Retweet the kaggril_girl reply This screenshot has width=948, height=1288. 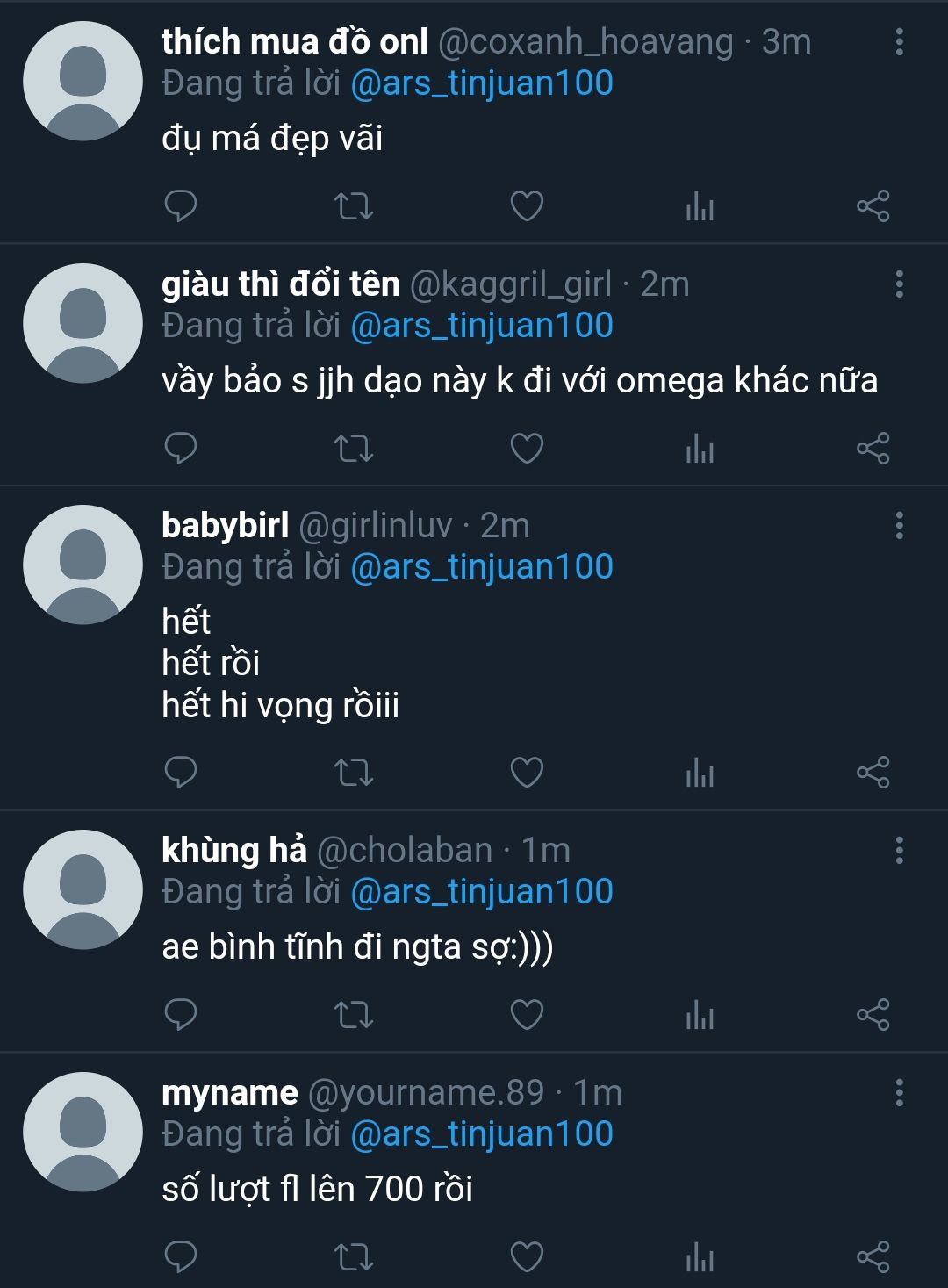coord(354,449)
